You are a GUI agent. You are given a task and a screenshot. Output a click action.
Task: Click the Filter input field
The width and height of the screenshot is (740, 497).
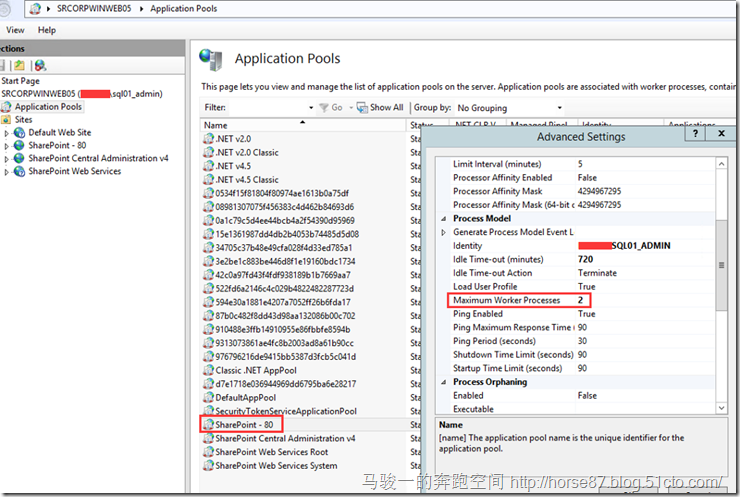[x=268, y=108]
